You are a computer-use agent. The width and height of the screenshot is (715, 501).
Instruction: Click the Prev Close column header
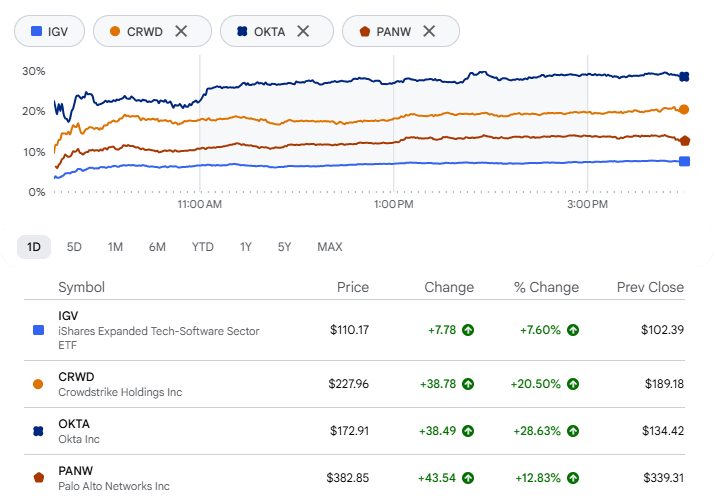[x=650, y=287]
